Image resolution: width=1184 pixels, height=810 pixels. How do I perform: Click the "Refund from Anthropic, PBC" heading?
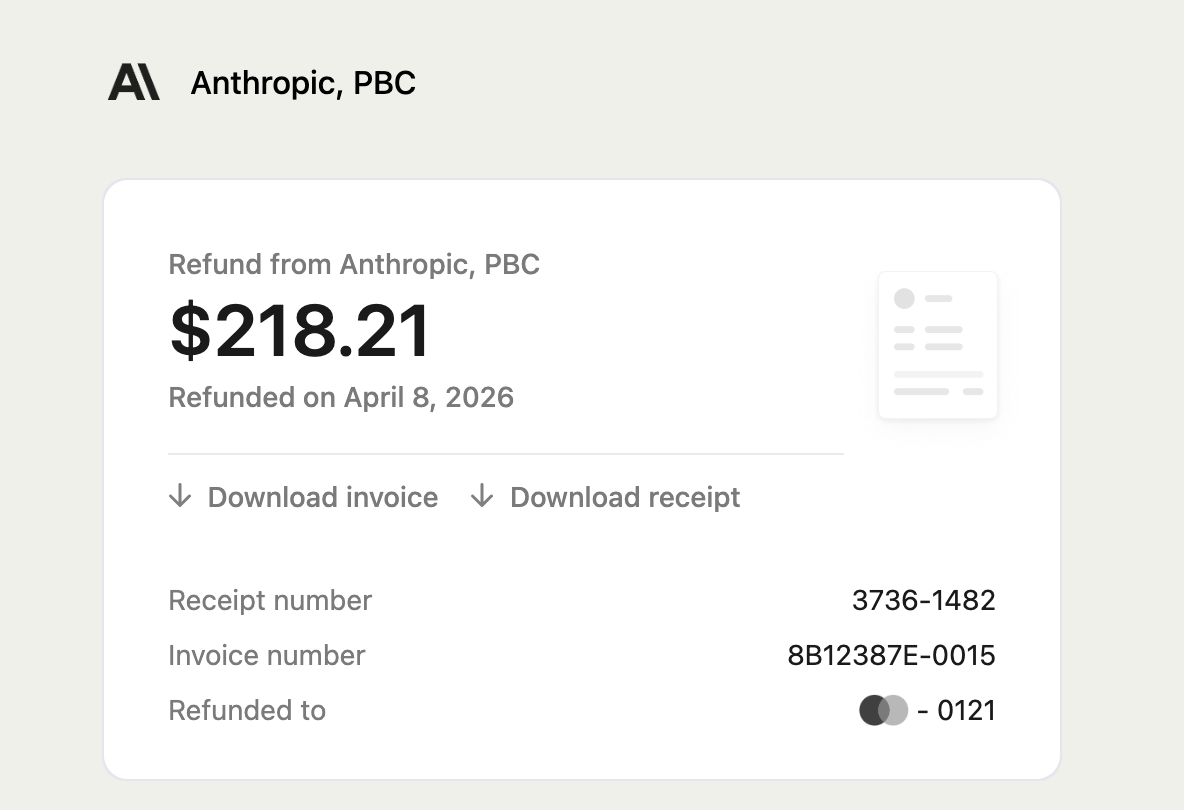[x=354, y=264]
